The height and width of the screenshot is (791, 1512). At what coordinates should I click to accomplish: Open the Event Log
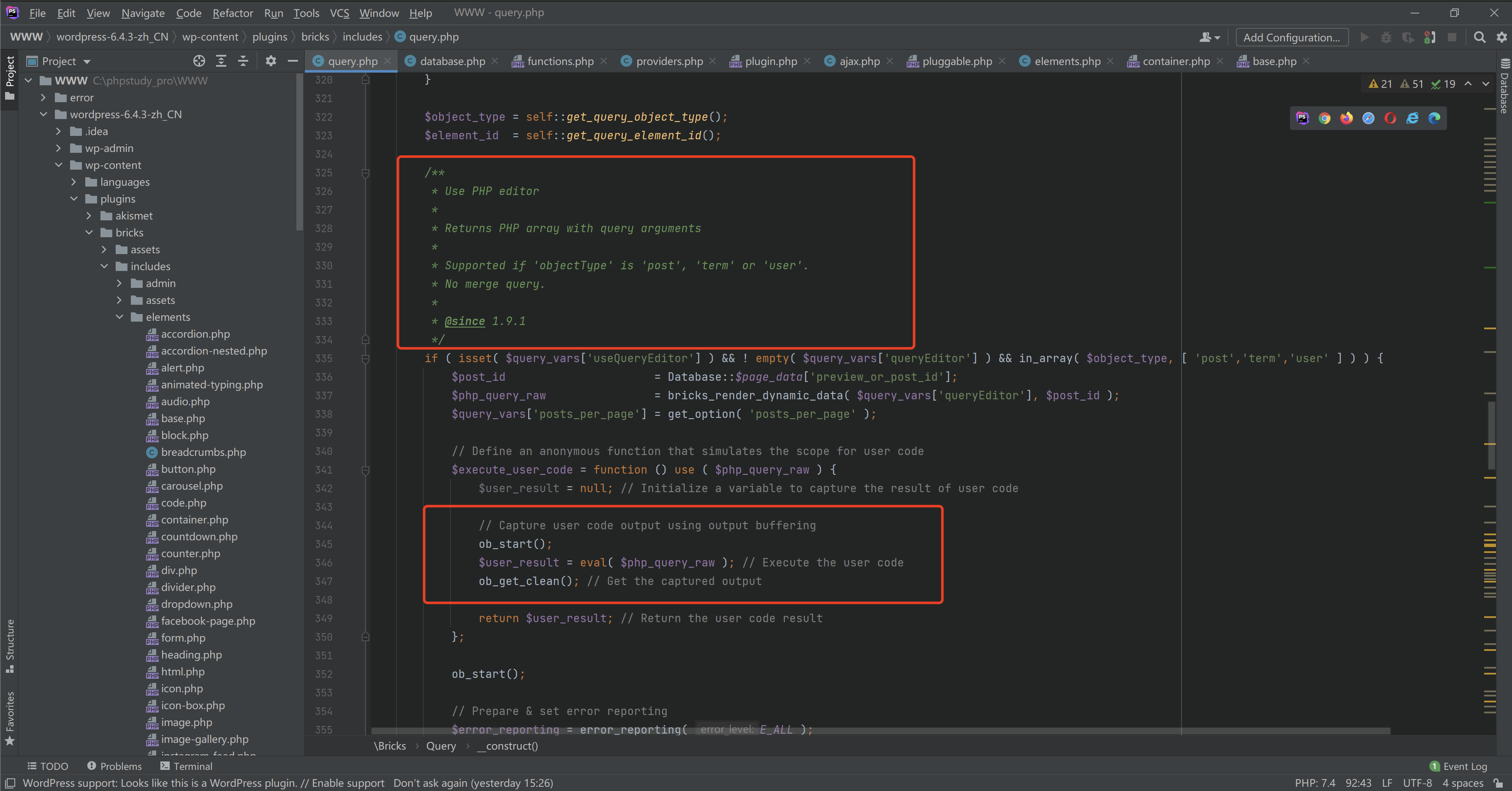[x=1458, y=766]
